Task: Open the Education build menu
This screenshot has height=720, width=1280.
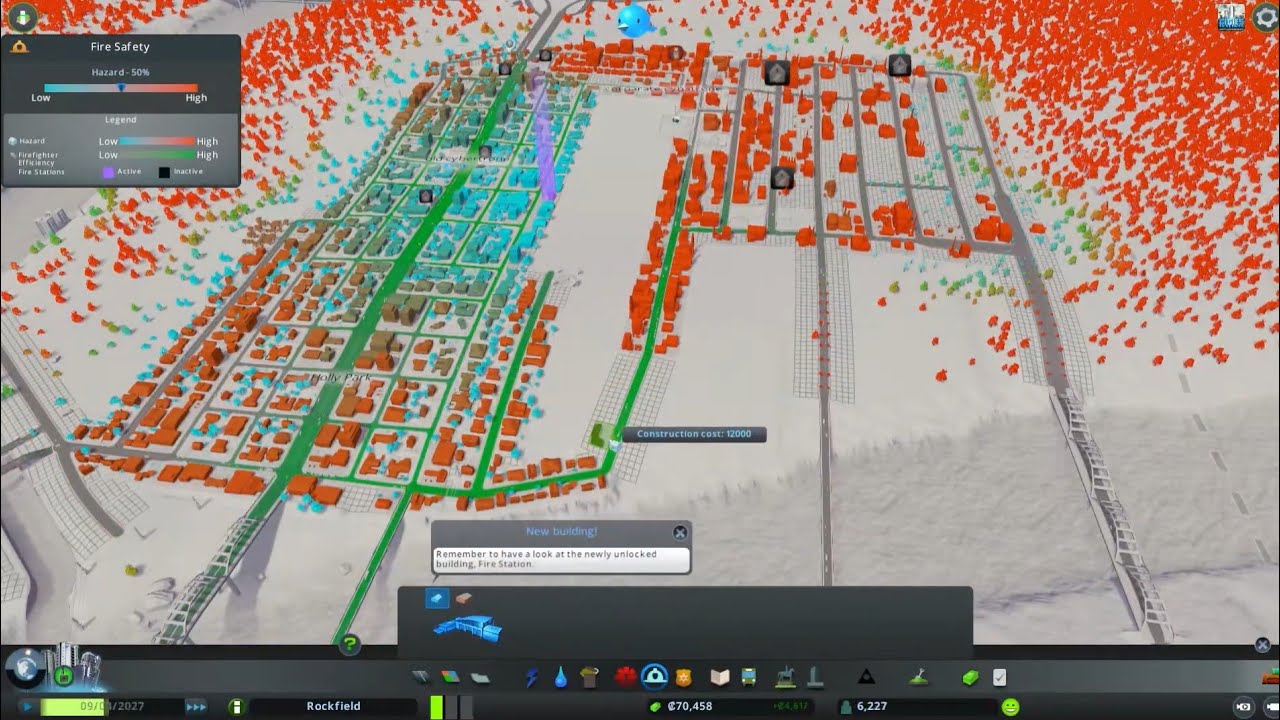Action: pos(720,677)
